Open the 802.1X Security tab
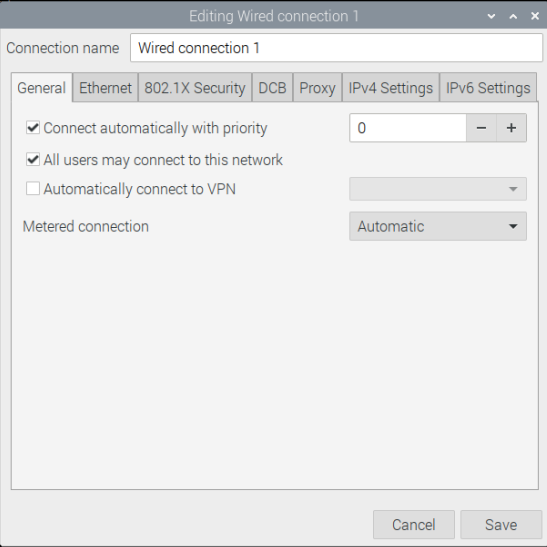Image resolution: width=547 pixels, height=547 pixels. (195, 88)
